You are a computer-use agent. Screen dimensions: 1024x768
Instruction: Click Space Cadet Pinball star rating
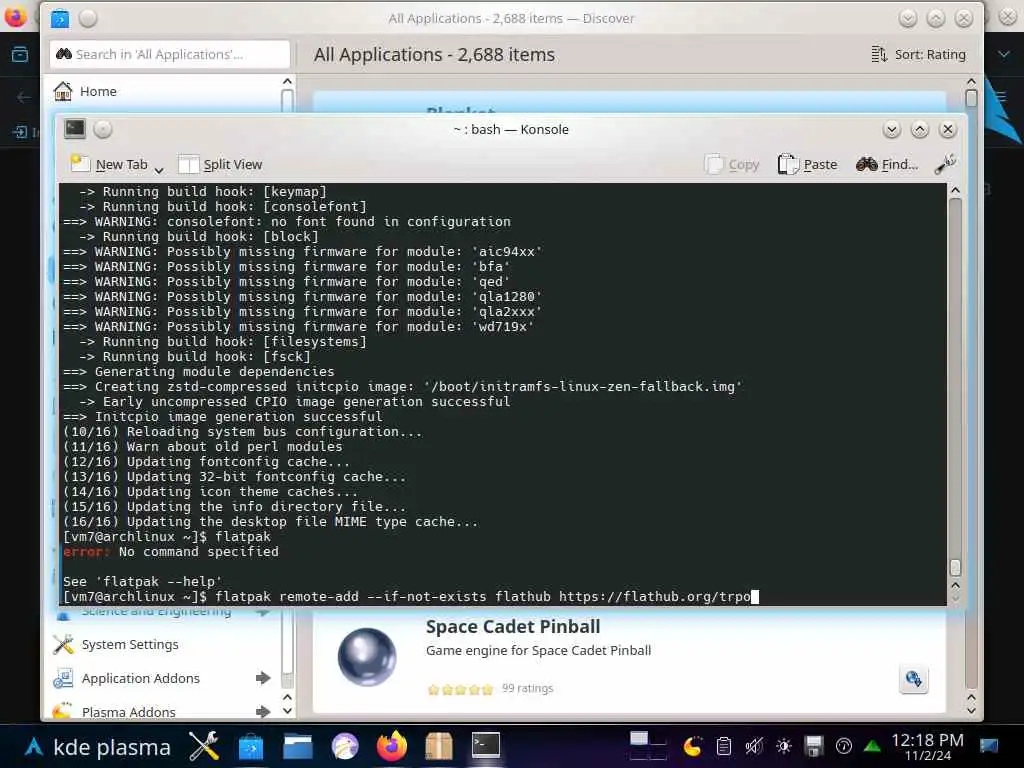pos(460,690)
